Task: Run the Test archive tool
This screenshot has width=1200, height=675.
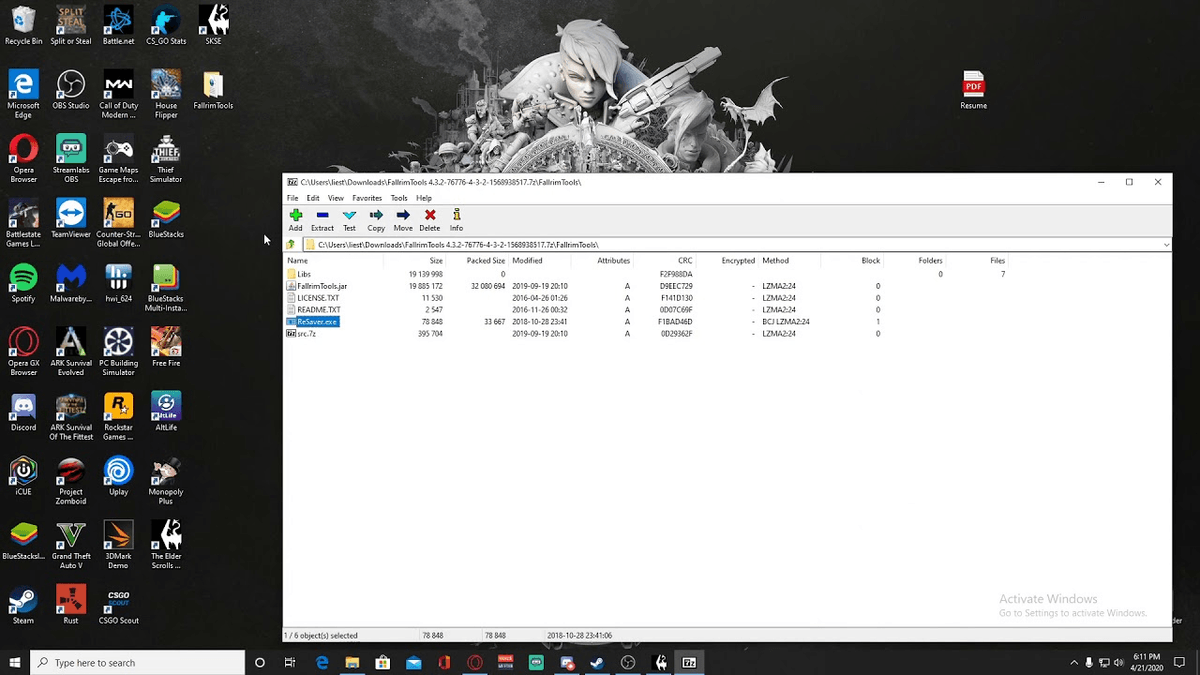Action: click(x=349, y=219)
